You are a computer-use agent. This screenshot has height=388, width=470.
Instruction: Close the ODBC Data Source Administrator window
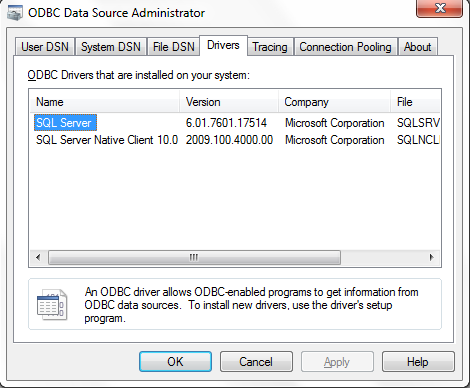439,8
